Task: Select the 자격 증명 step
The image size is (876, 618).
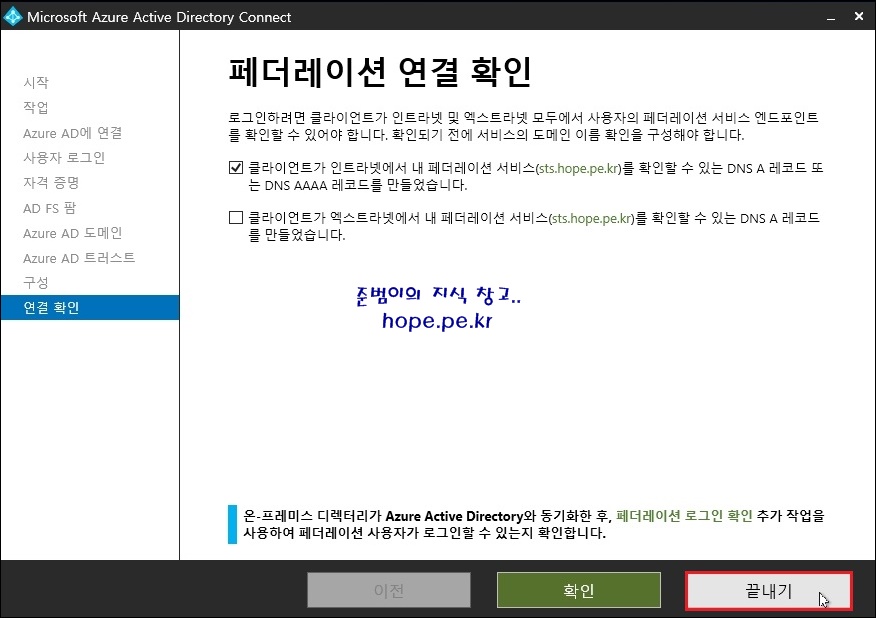Action: [x=51, y=183]
